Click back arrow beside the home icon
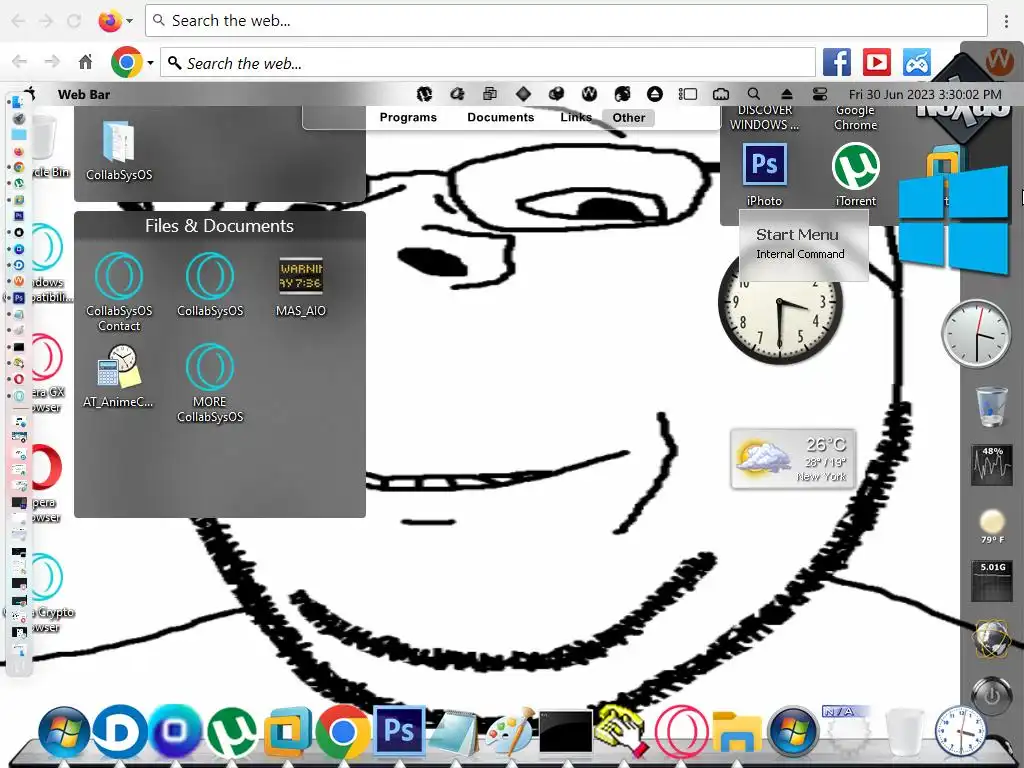The image size is (1024, 768). tap(20, 62)
